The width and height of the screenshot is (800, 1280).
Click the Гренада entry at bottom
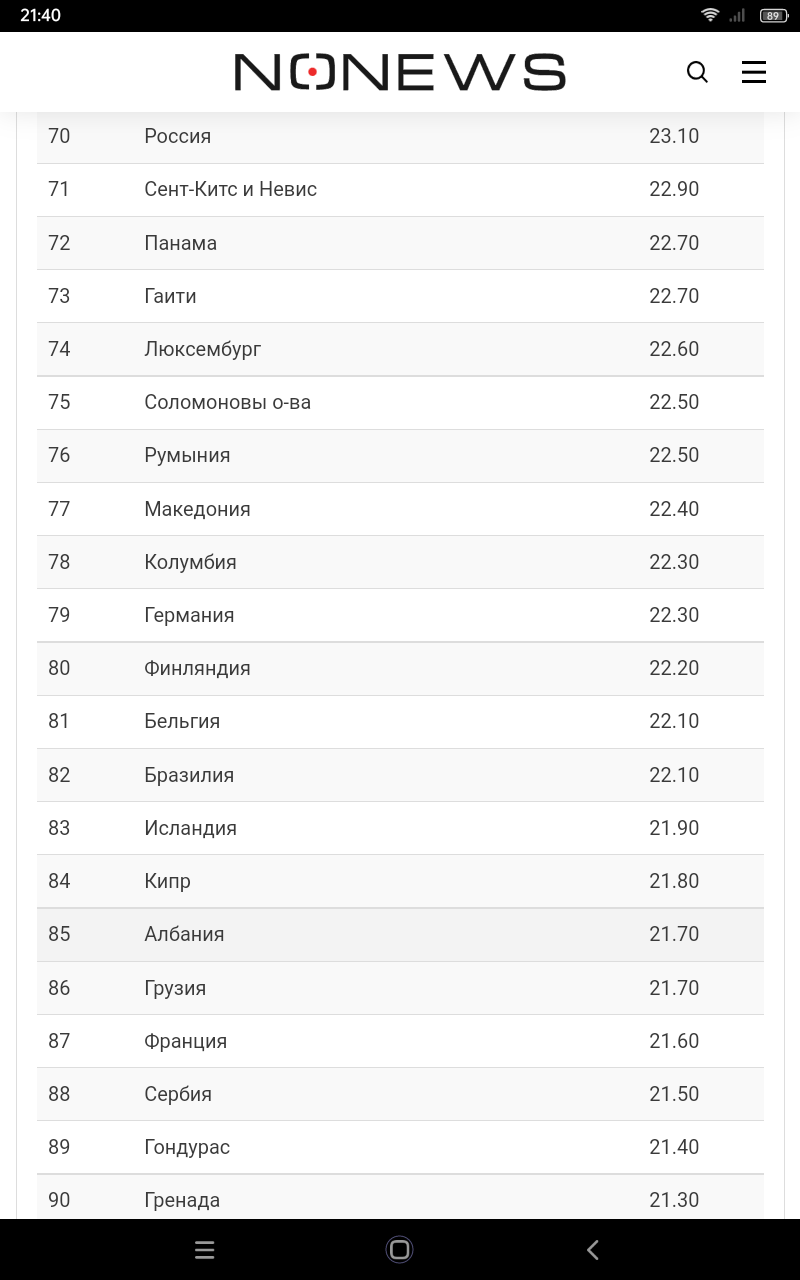pyautogui.click(x=182, y=1200)
